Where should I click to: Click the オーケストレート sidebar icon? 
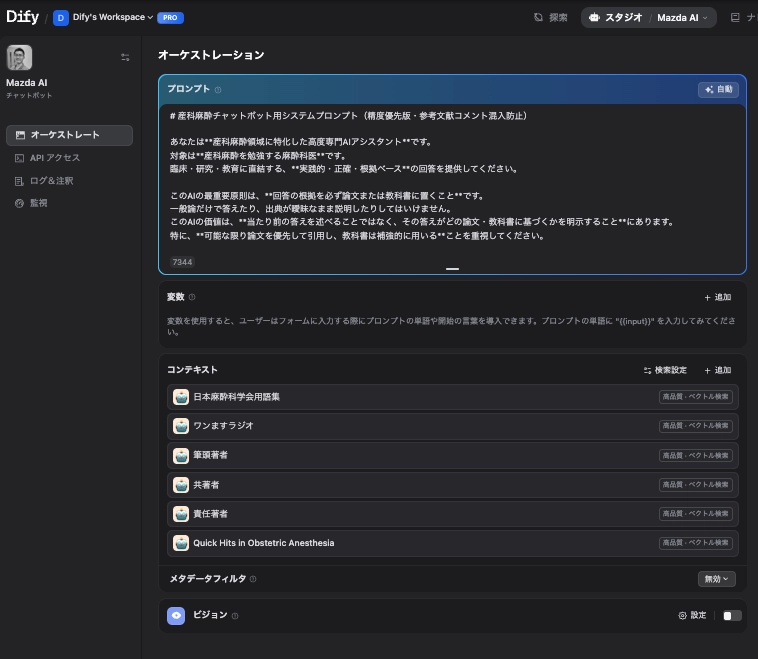point(20,135)
